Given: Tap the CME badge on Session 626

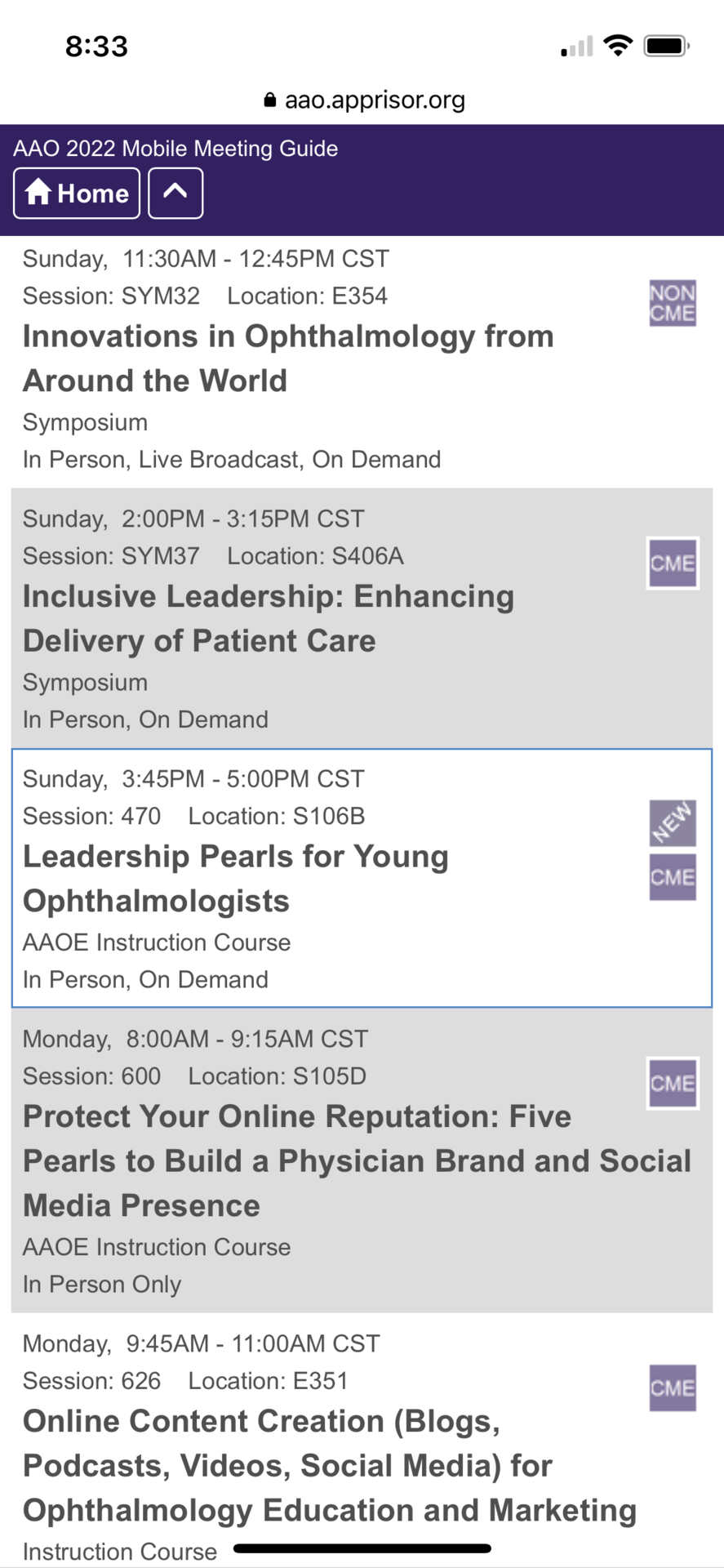Looking at the screenshot, I should (673, 1388).
